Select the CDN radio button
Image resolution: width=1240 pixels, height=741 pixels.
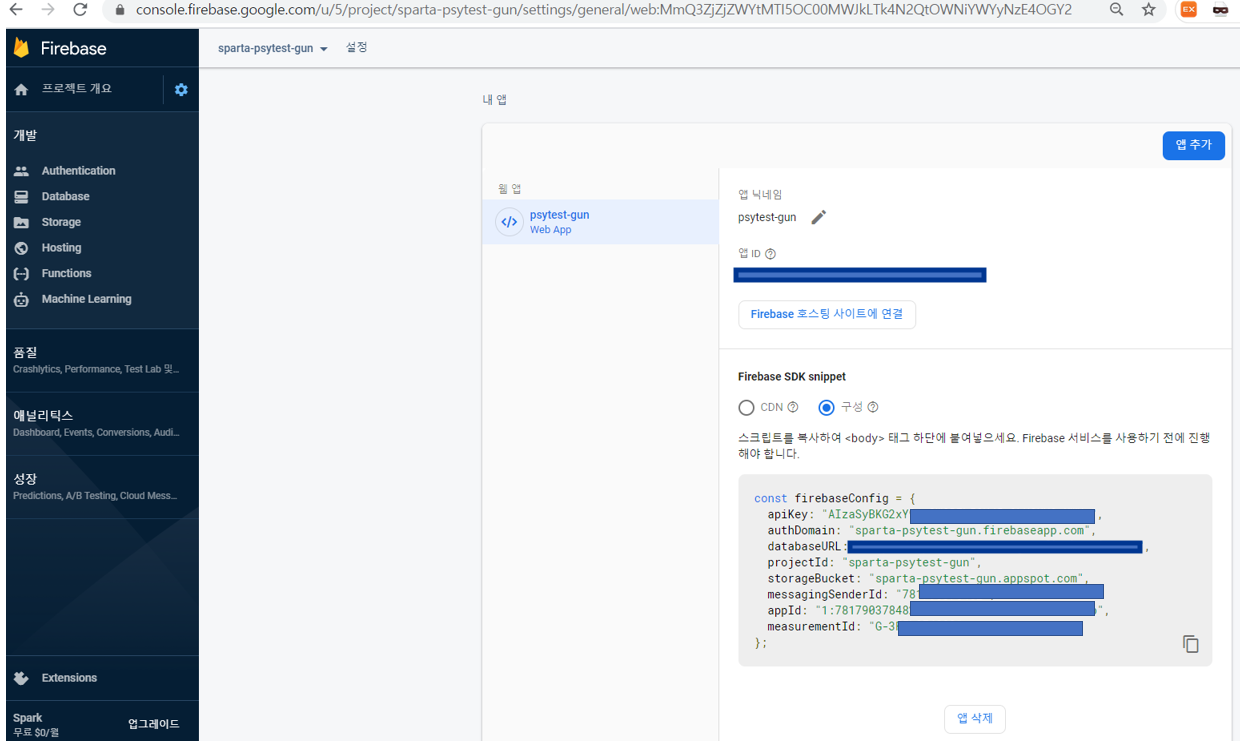pyautogui.click(x=746, y=407)
